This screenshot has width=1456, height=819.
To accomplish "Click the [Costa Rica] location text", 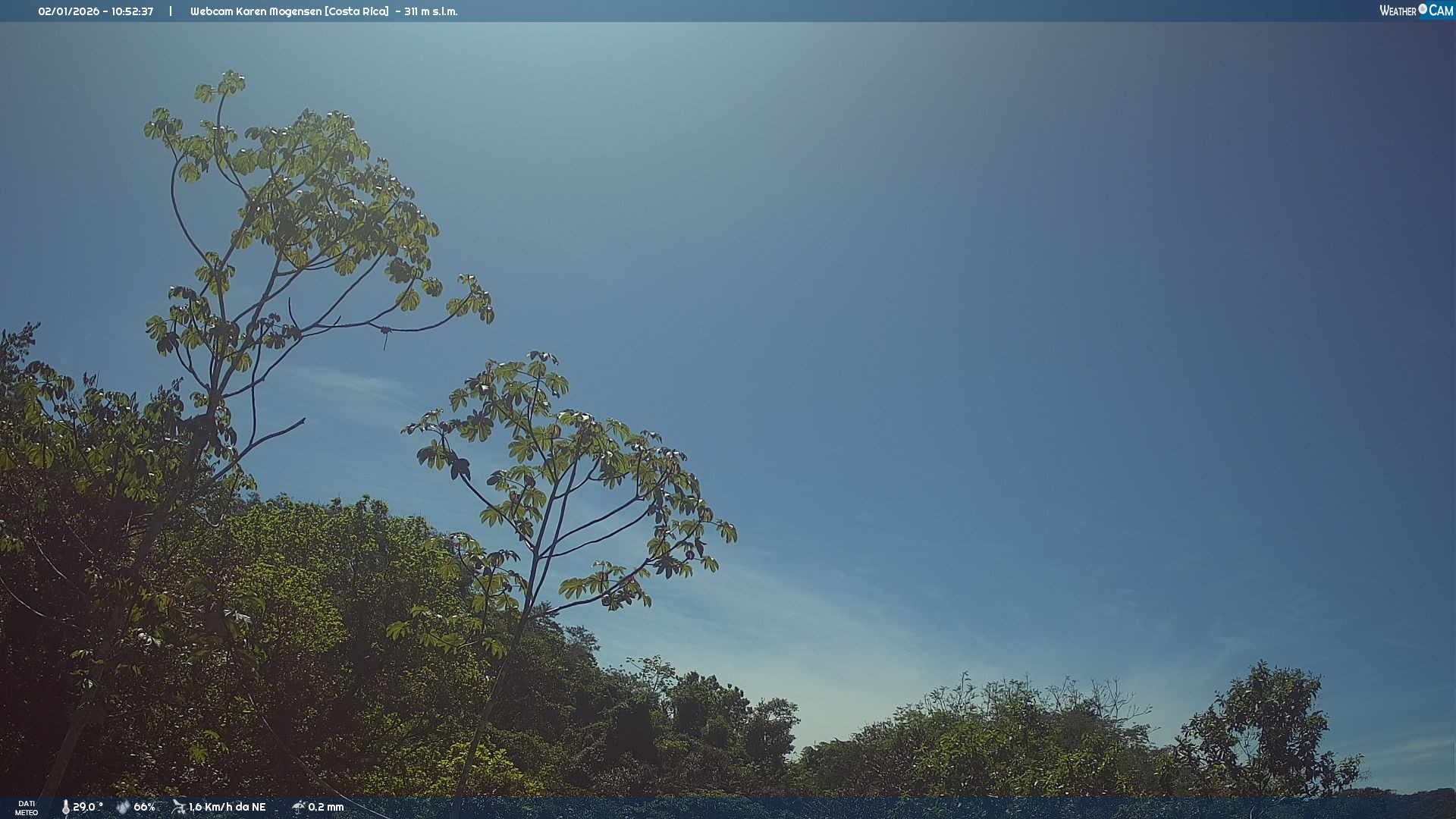I will 356,11.
